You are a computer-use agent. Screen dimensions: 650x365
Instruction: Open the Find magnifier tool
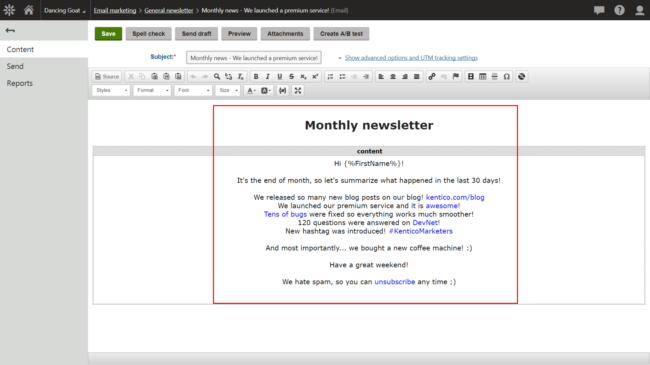[216, 76]
